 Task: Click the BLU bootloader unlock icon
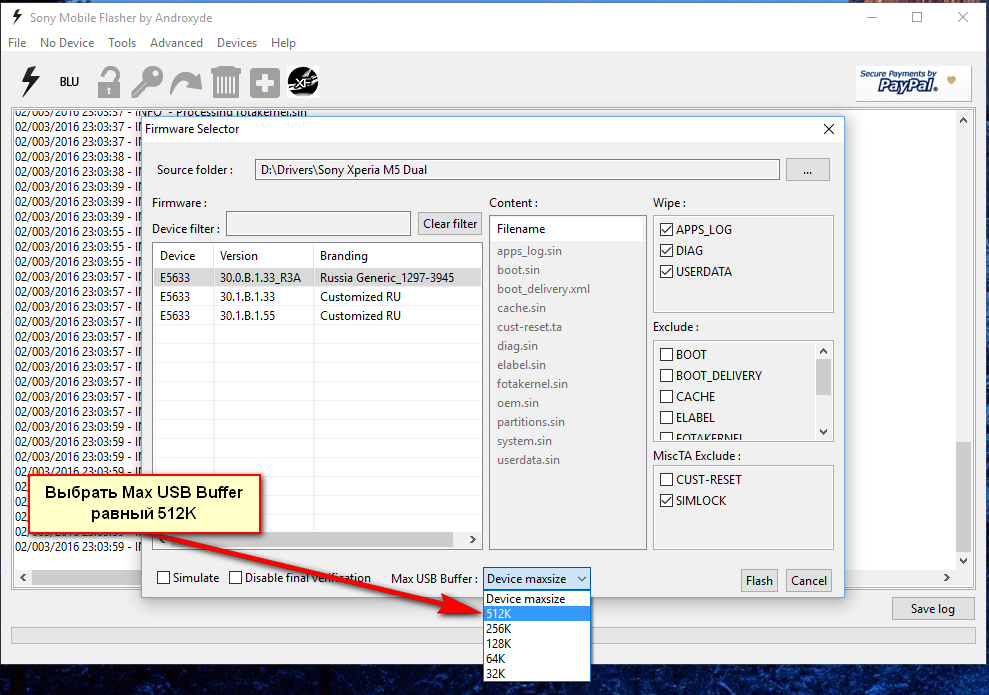[x=69, y=82]
